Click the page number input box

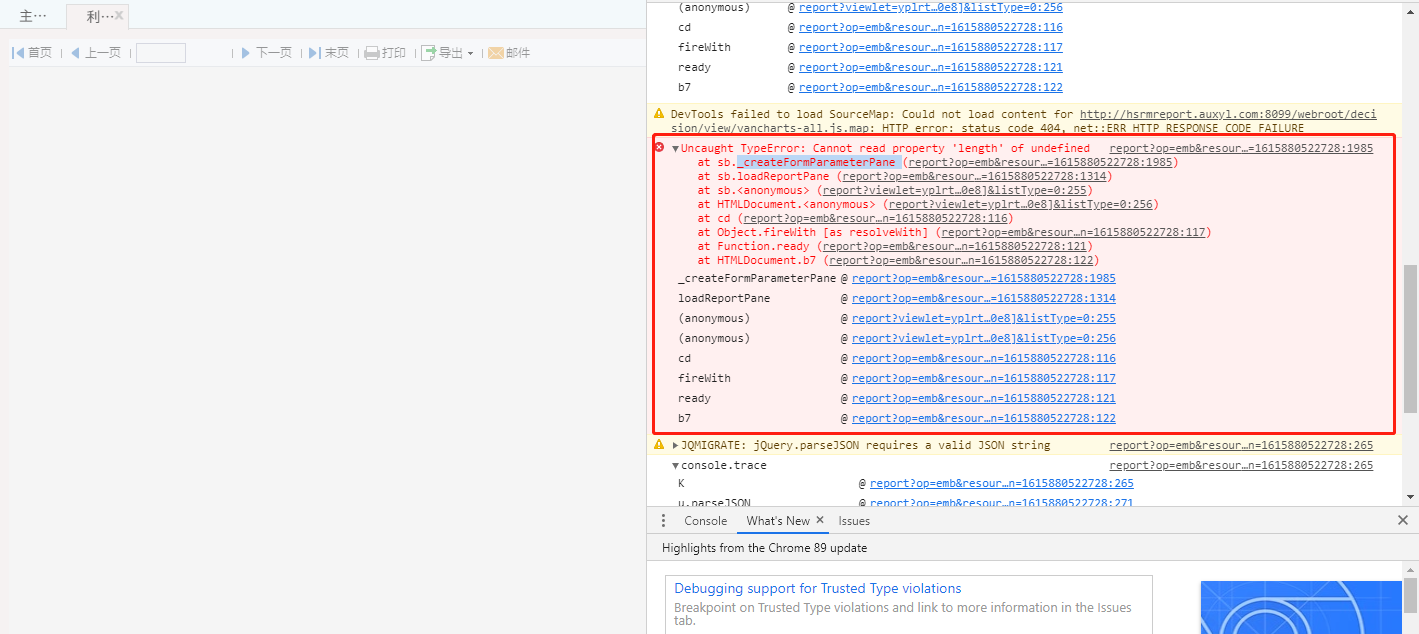pos(161,53)
